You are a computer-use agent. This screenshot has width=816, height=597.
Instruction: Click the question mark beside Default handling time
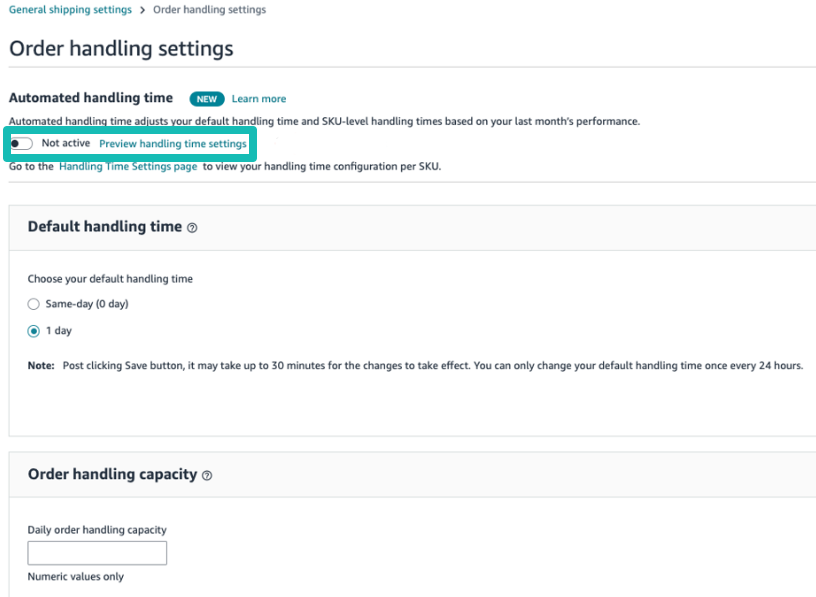pyautogui.click(x=194, y=227)
